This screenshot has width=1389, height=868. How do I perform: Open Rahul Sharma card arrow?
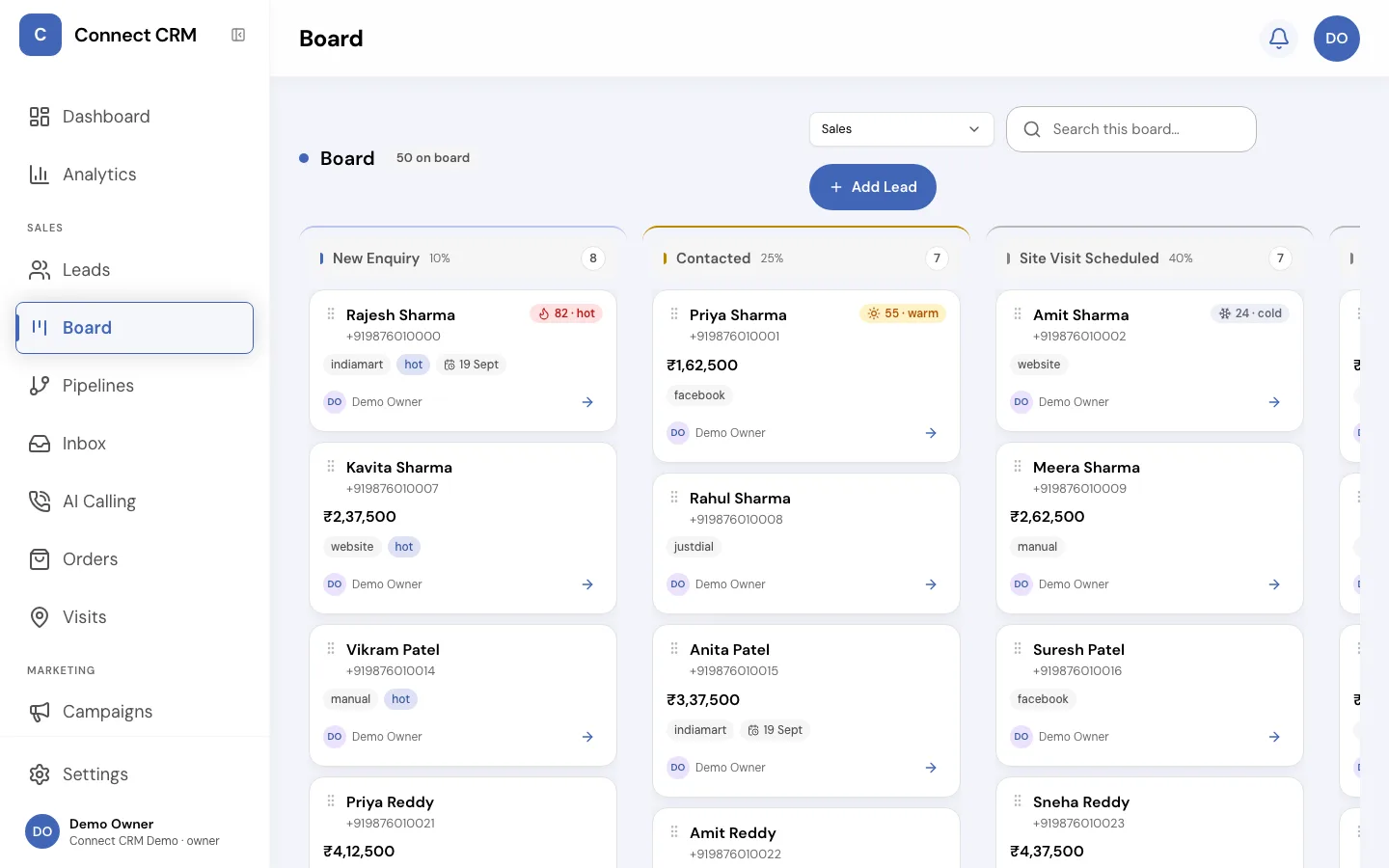pyautogui.click(x=931, y=584)
